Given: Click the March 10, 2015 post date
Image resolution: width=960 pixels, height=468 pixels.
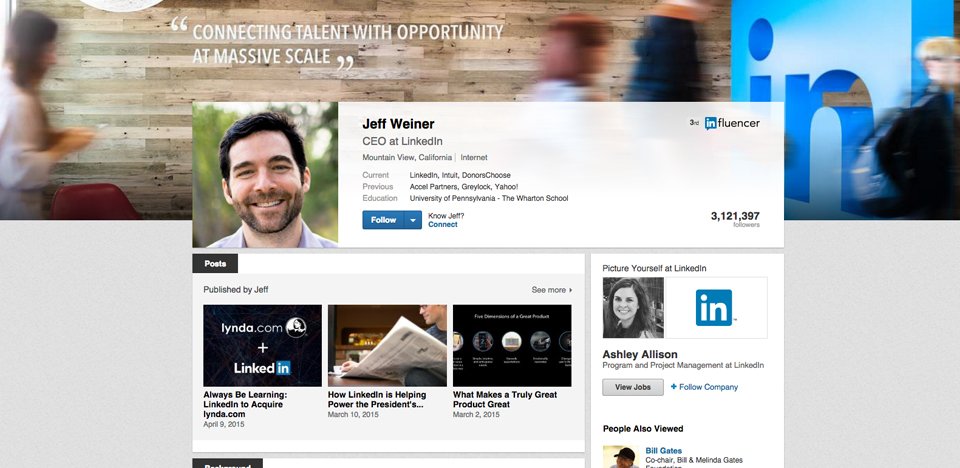Looking at the screenshot, I should [x=353, y=414].
